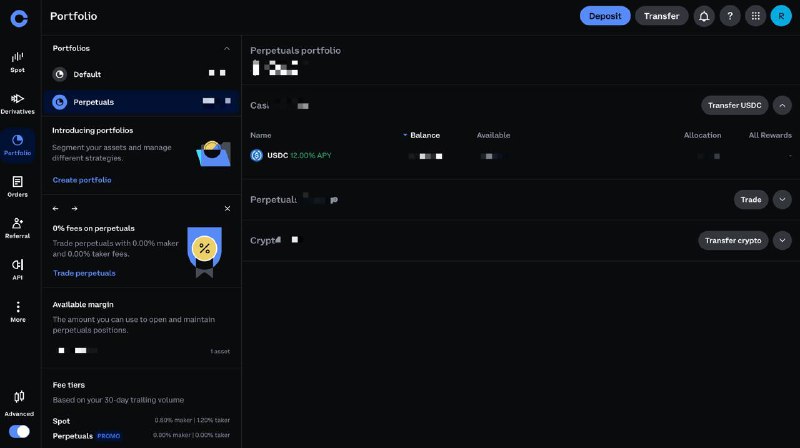800x448 pixels.
Task: Collapse the Cash section chevron
Action: 782,105
